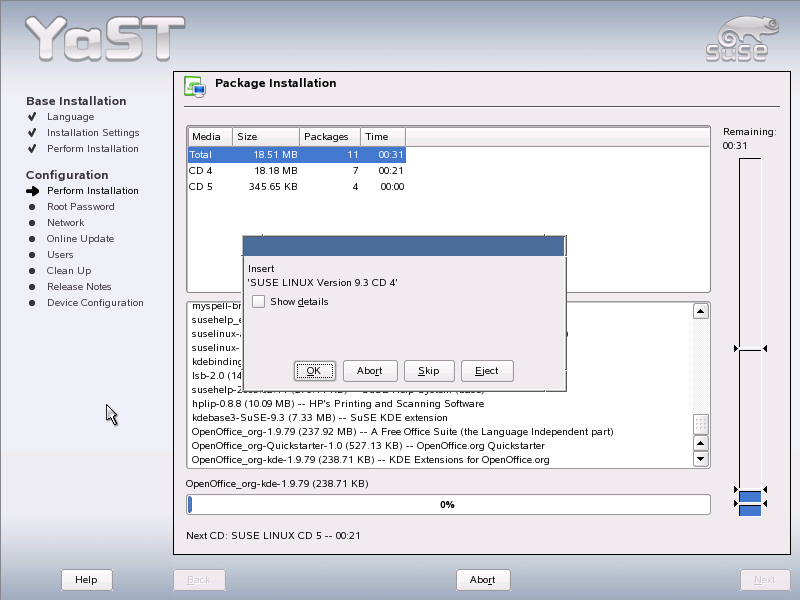Screen dimensions: 800x600
Task: Click the Network step in the sidebar
Action: (x=65, y=222)
